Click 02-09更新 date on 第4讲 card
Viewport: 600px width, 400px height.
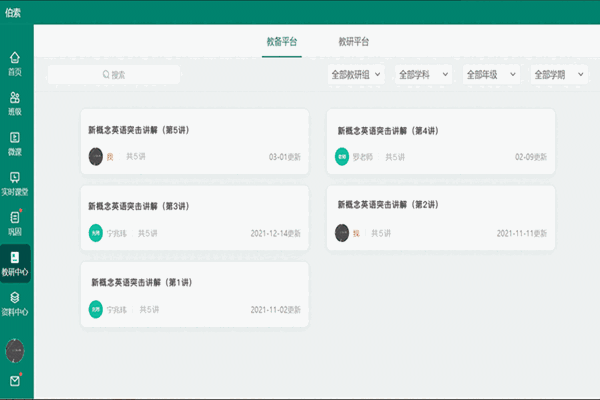(531, 157)
